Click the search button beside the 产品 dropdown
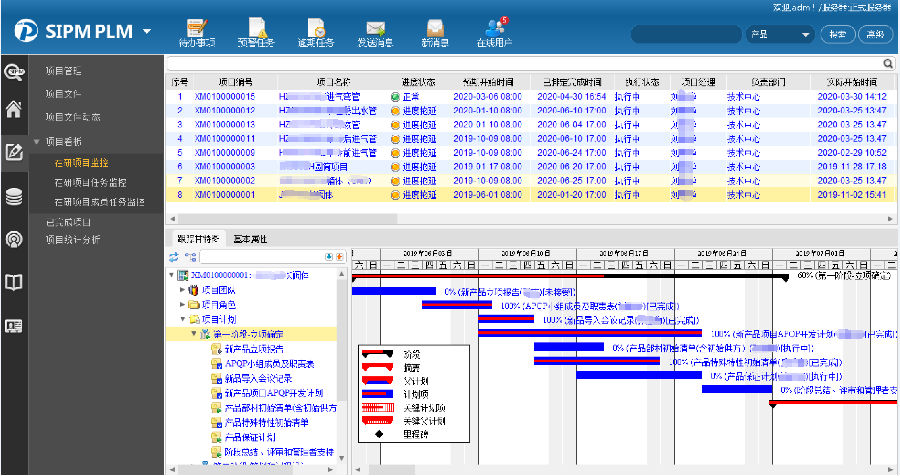 [x=836, y=34]
